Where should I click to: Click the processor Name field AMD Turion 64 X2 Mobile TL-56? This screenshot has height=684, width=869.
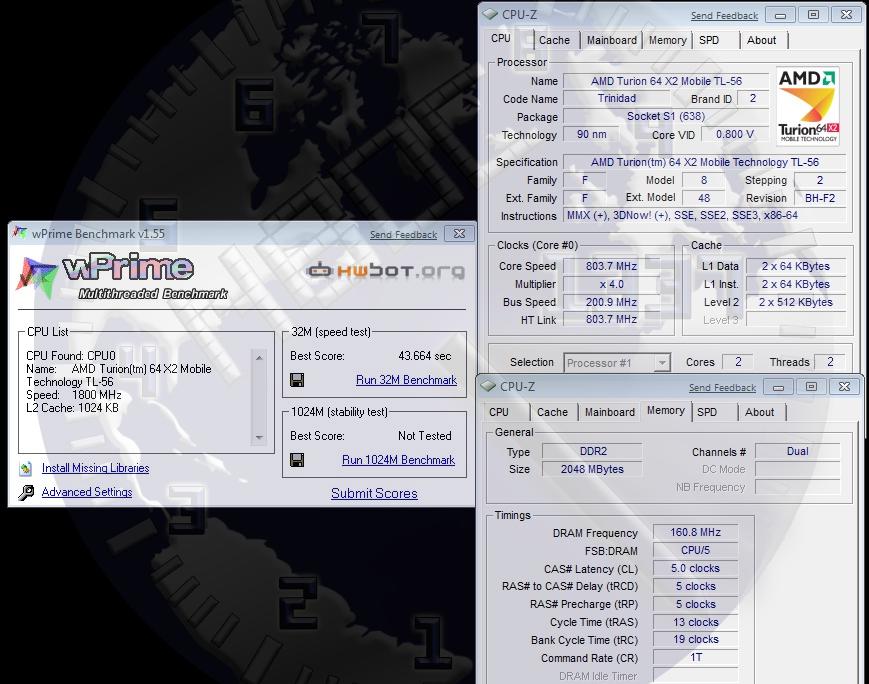(x=666, y=81)
